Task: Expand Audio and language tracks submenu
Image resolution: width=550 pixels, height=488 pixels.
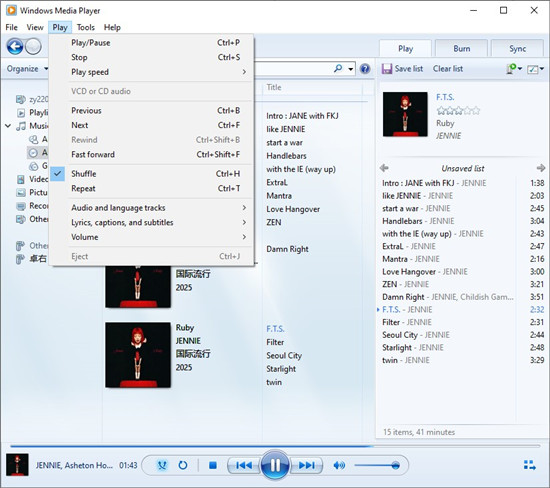Action: [x=152, y=208]
